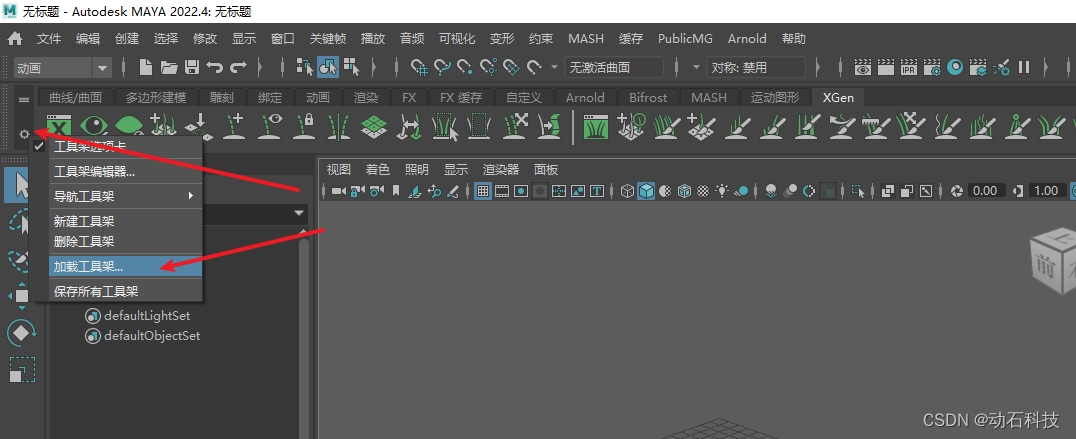Image resolution: width=1076 pixels, height=439 pixels.
Task: Switch to the XGen shelf tab
Action: 838,97
